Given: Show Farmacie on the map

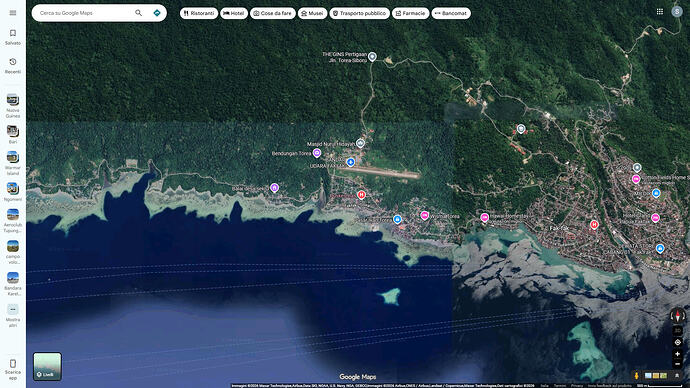Looking at the screenshot, I should [x=411, y=13].
